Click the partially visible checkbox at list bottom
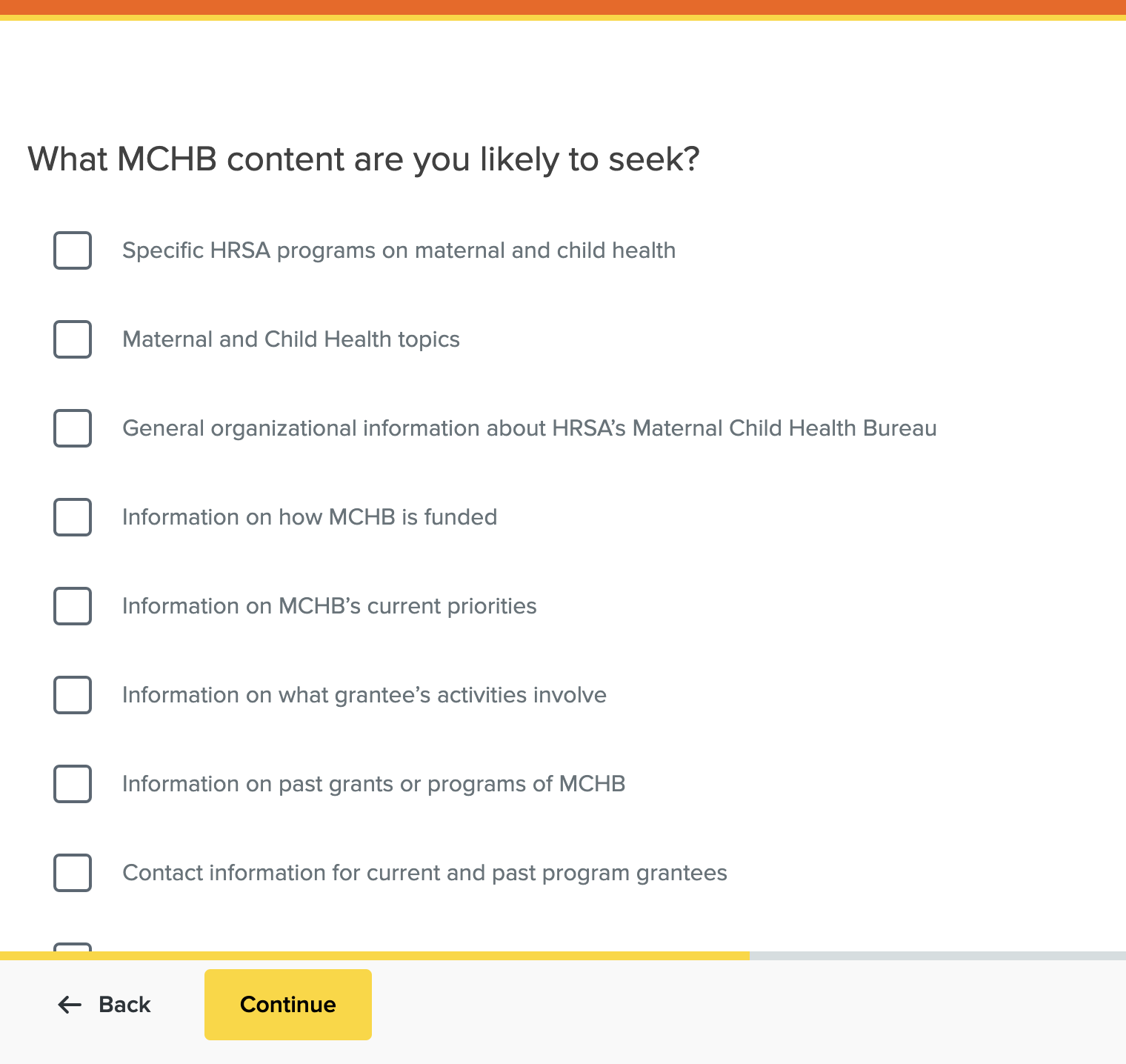1126x1064 pixels. [73, 947]
